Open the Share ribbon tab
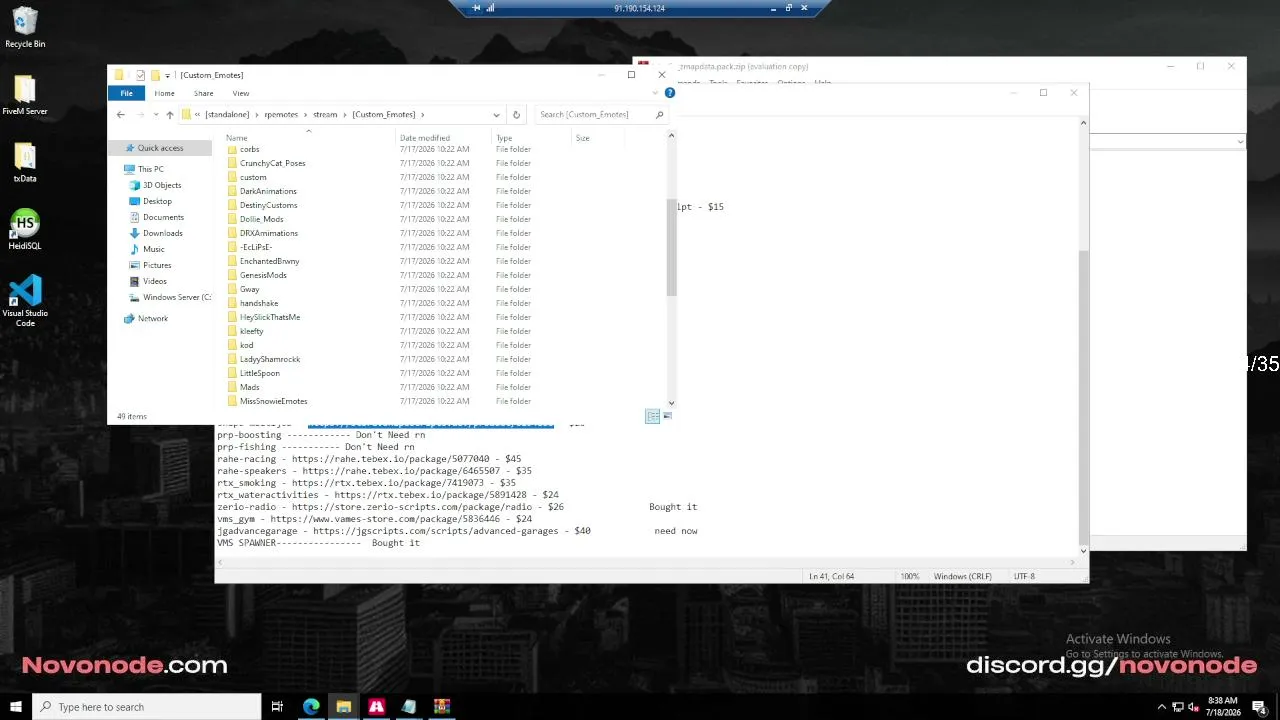This screenshot has height=720, width=1280. [203, 93]
